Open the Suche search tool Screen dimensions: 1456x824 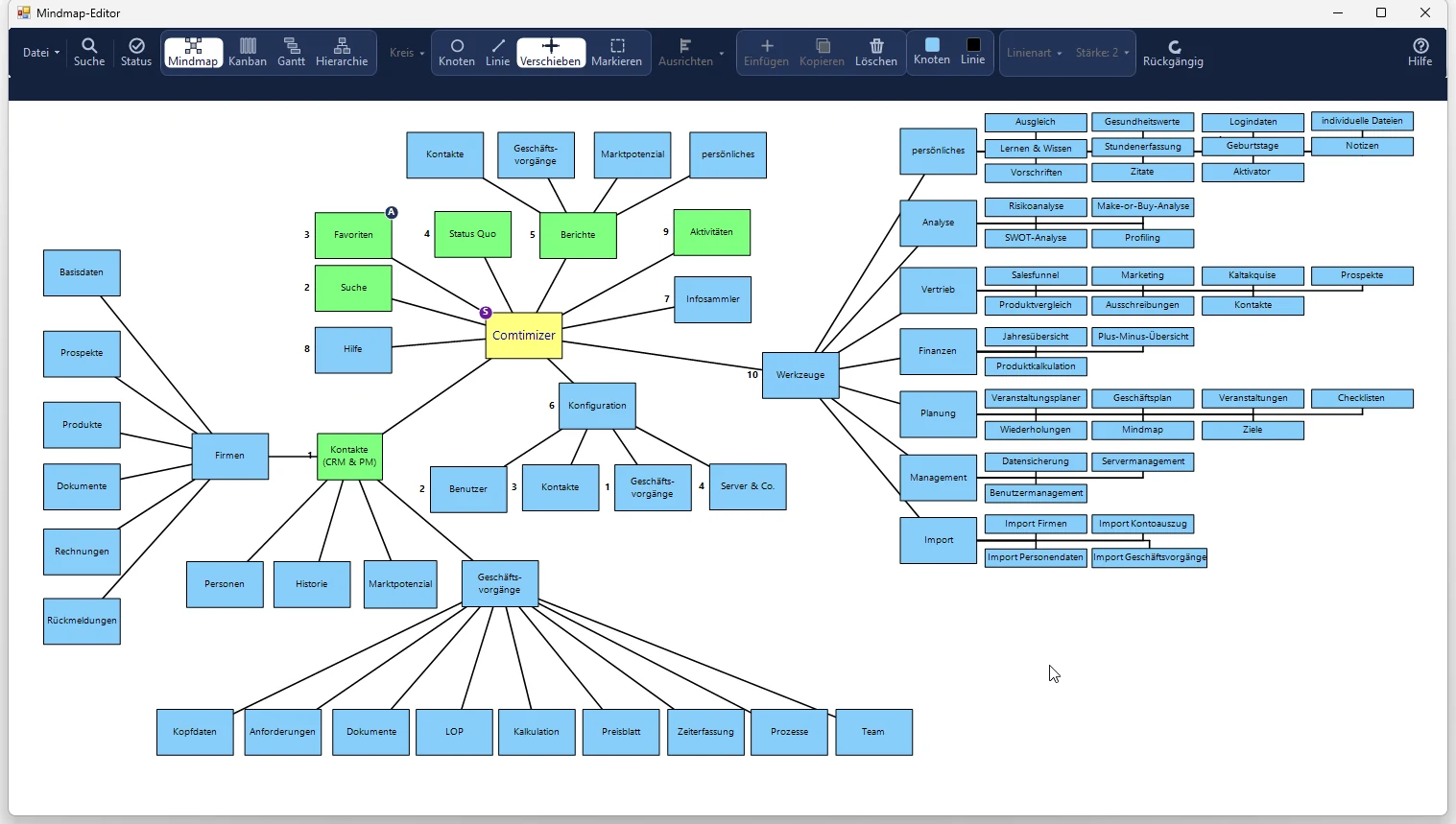click(89, 52)
